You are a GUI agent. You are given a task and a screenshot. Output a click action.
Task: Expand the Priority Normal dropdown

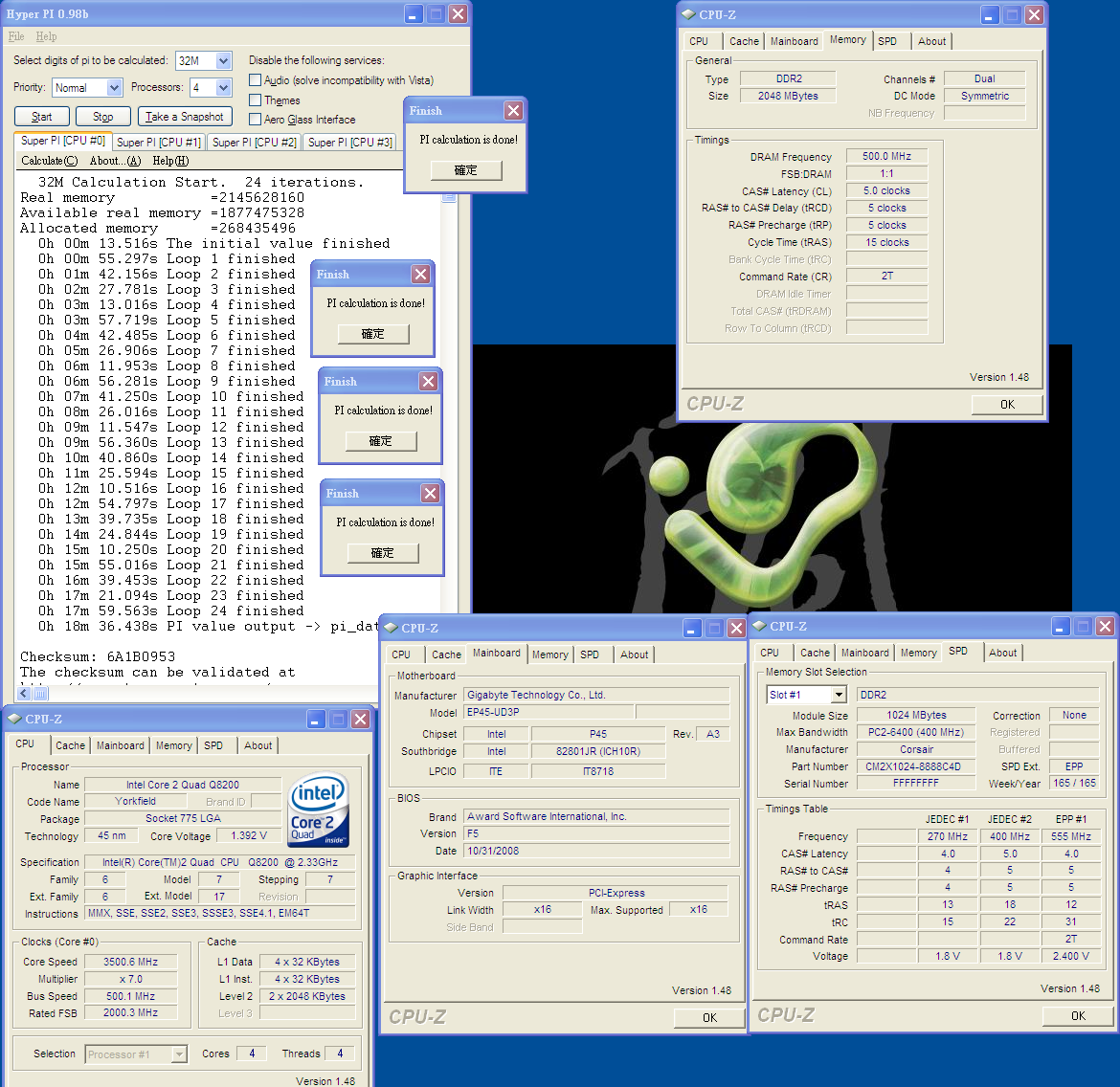click(x=114, y=88)
